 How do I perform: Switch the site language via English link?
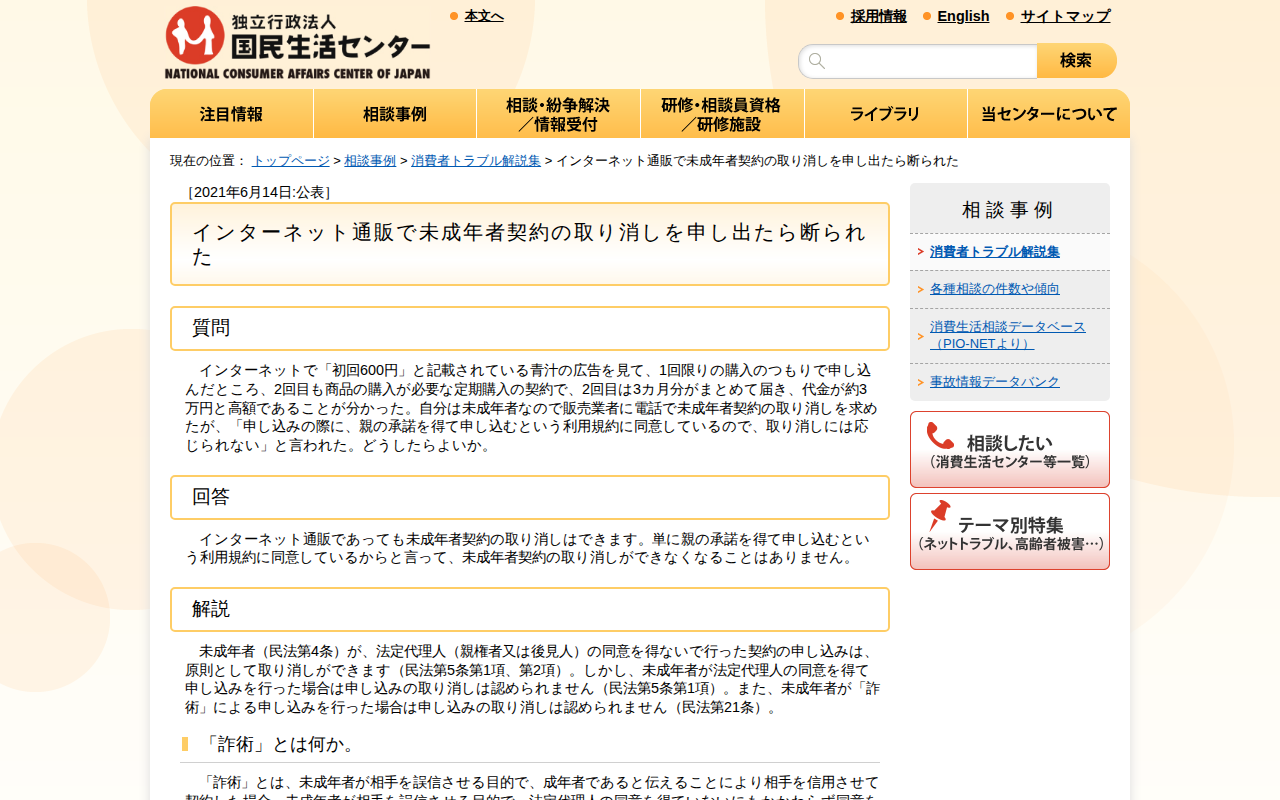pos(963,16)
